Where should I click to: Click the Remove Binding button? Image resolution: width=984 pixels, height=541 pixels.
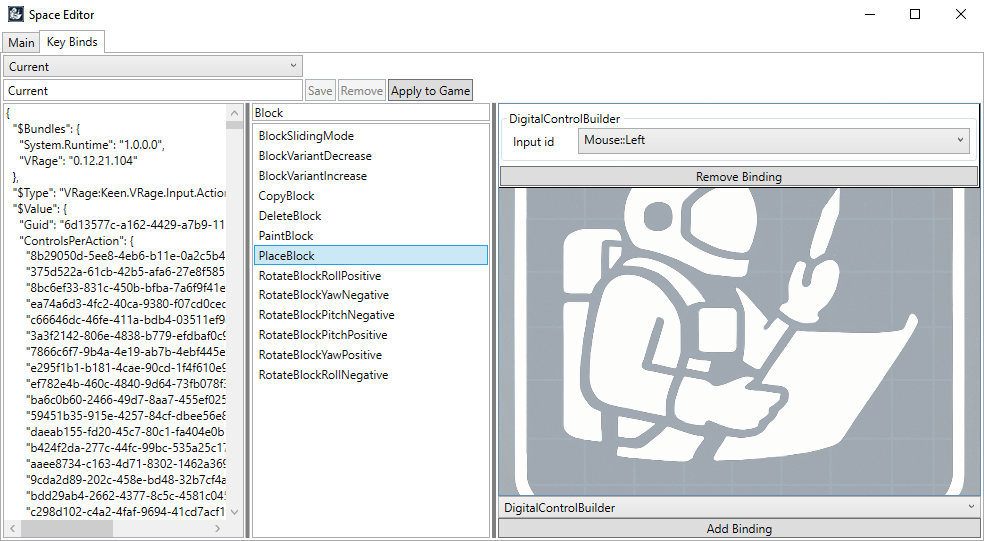(739, 177)
